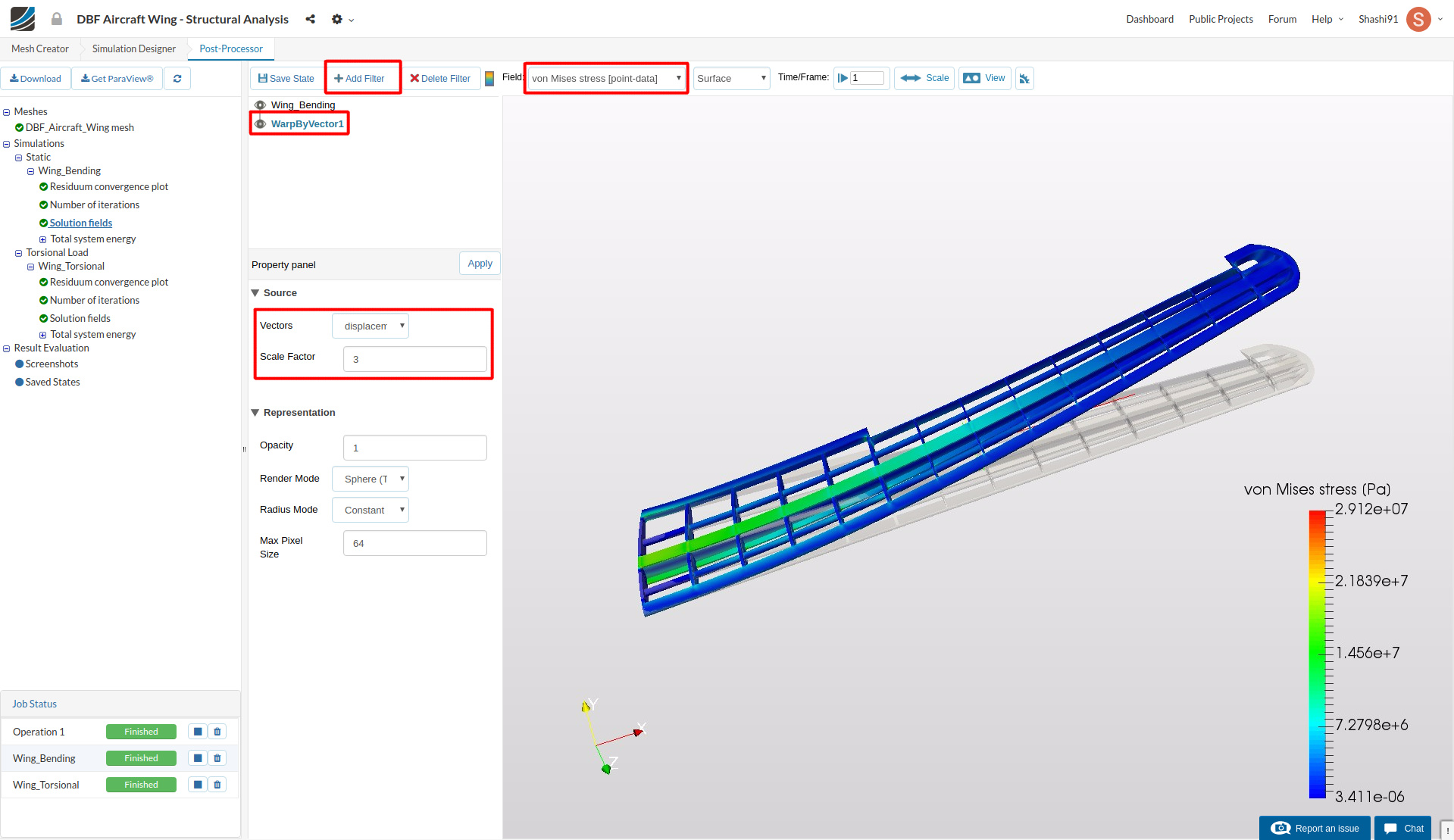Image resolution: width=1454 pixels, height=840 pixels.
Task: Collapse the Static simulation node
Action: click(19, 158)
